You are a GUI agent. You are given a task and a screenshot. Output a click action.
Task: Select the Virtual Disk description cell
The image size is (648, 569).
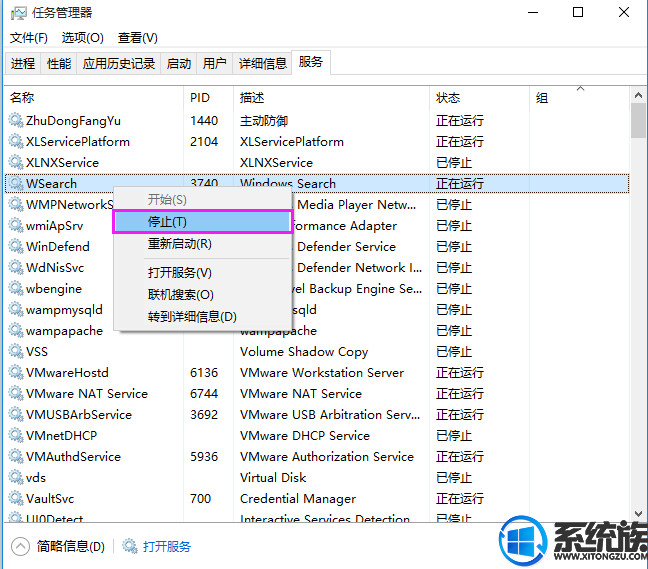273,478
